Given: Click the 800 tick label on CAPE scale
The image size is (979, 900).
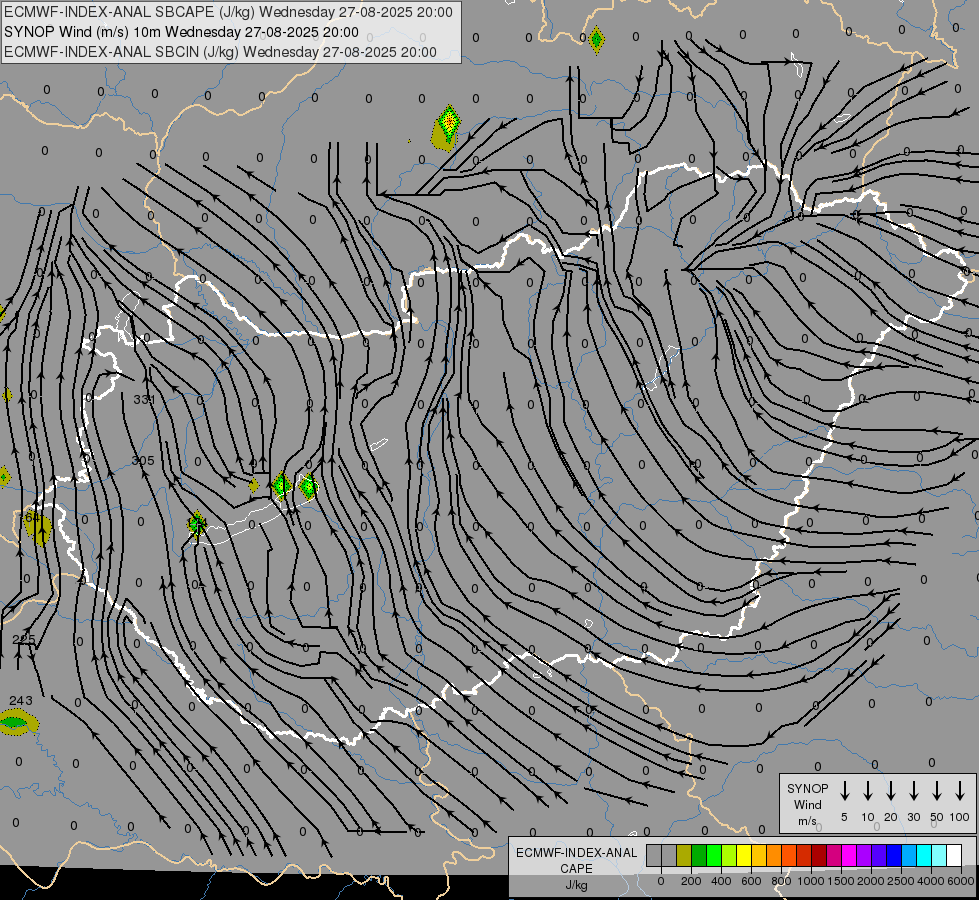Looking at the screenshot, I should click(781, 881).
